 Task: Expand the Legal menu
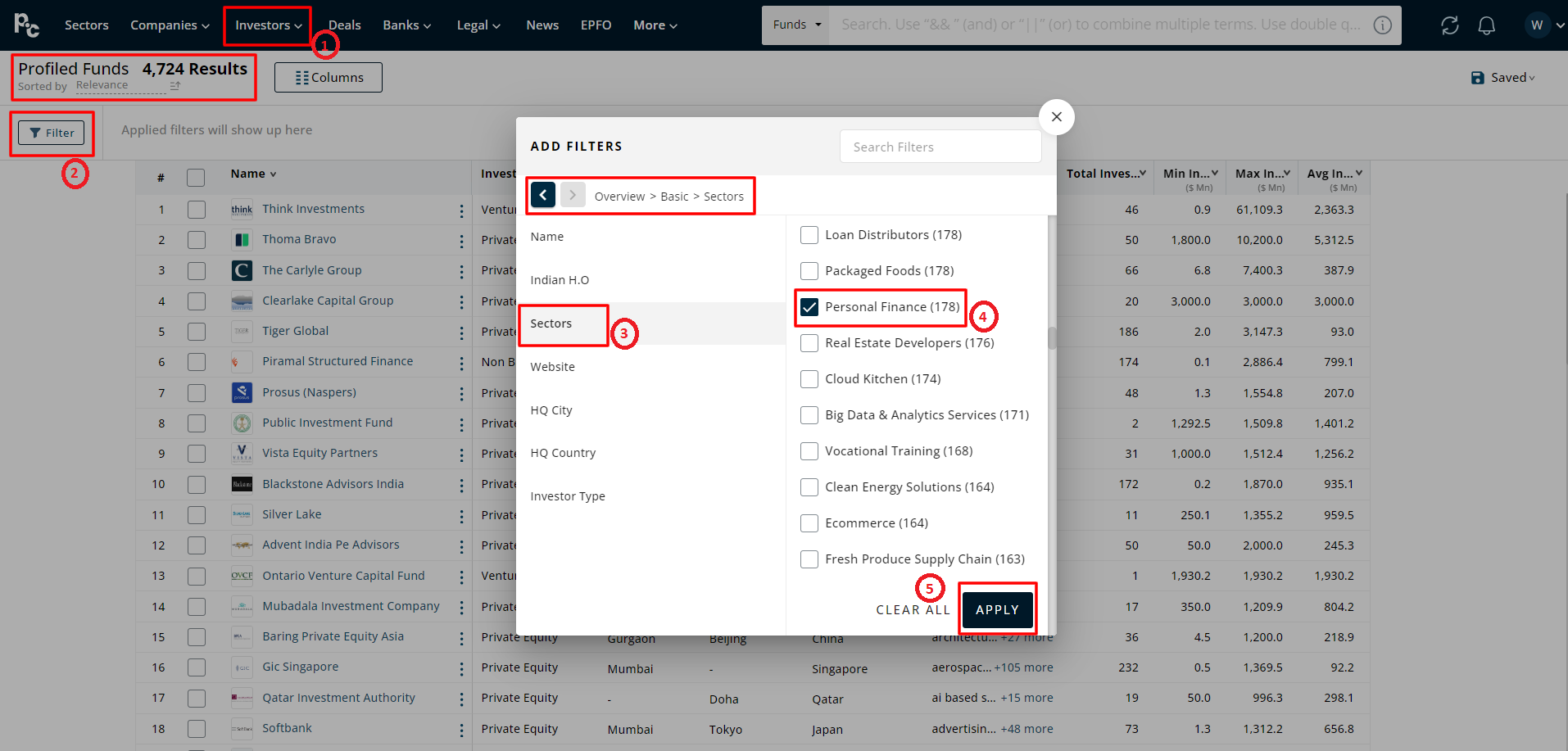click(478, 25)
